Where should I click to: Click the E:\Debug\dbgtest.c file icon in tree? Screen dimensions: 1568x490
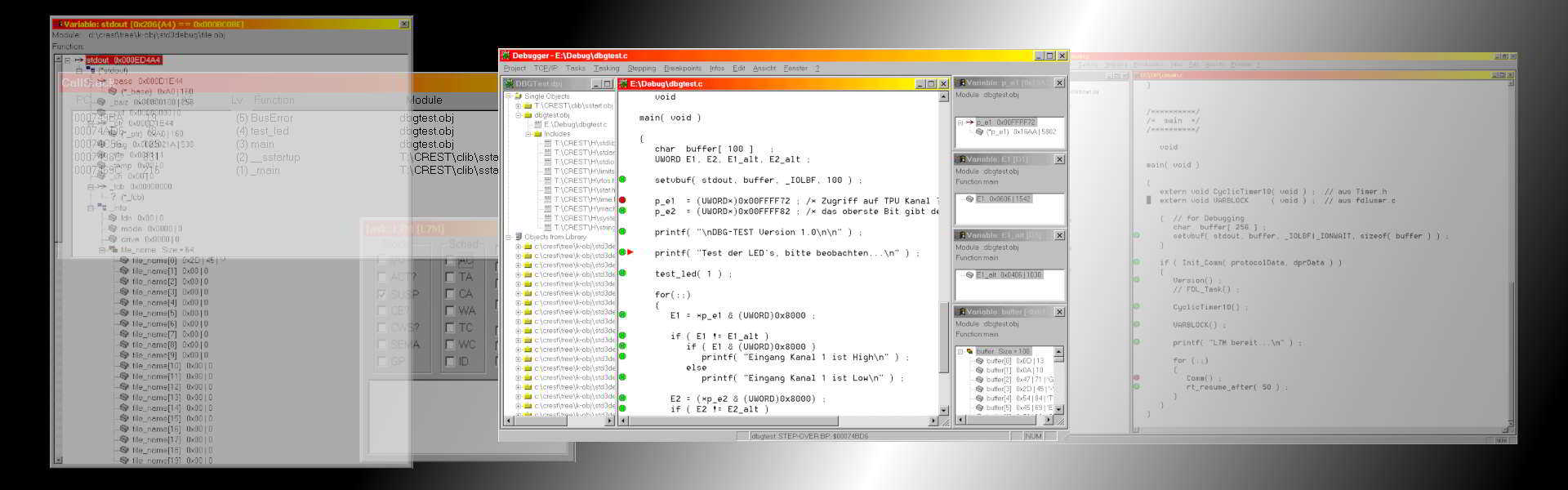point(537,125)
